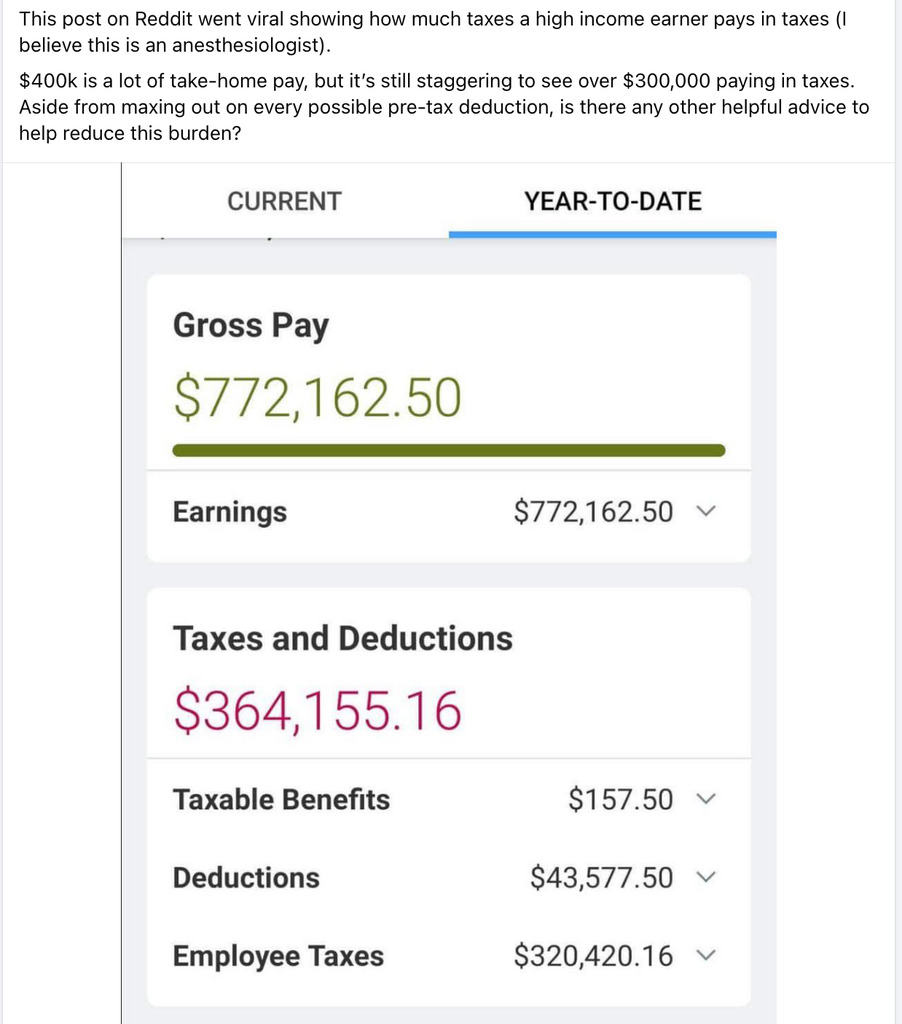Expand the Taxable Benefits chevron
Image resolution: width=902 pixels, height=1024 pixels.
tap(706, 799)
